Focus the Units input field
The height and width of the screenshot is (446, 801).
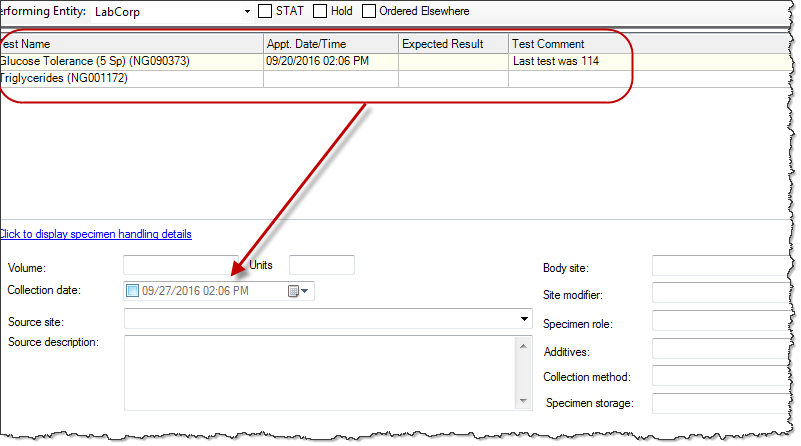[x=322, y=265]
